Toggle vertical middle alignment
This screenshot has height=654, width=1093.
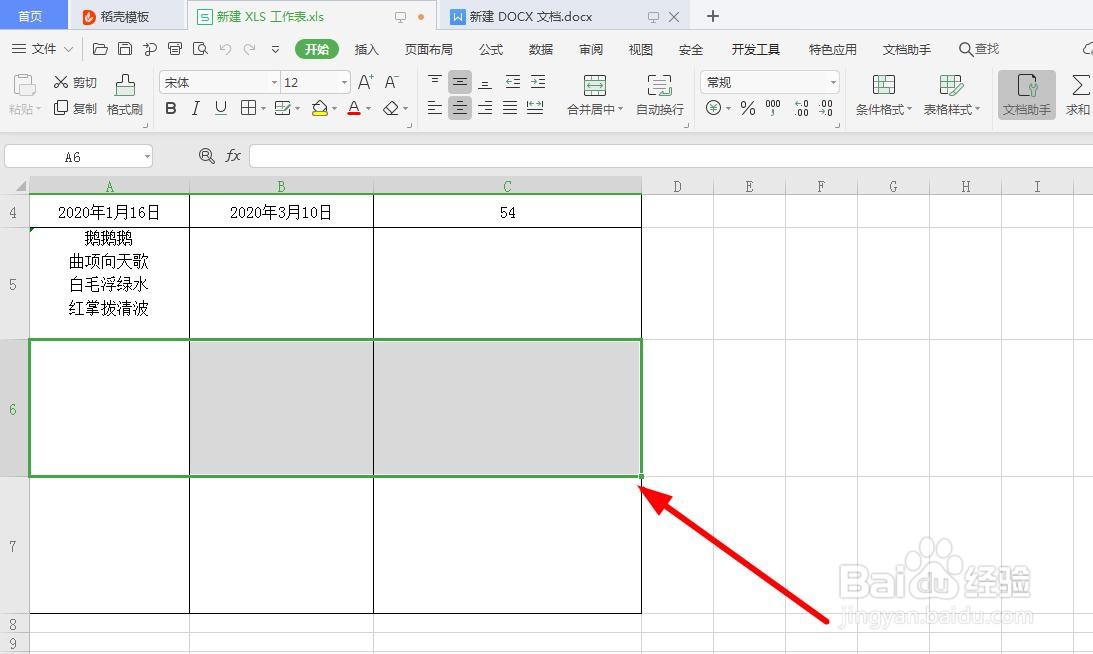pos(460,82)
